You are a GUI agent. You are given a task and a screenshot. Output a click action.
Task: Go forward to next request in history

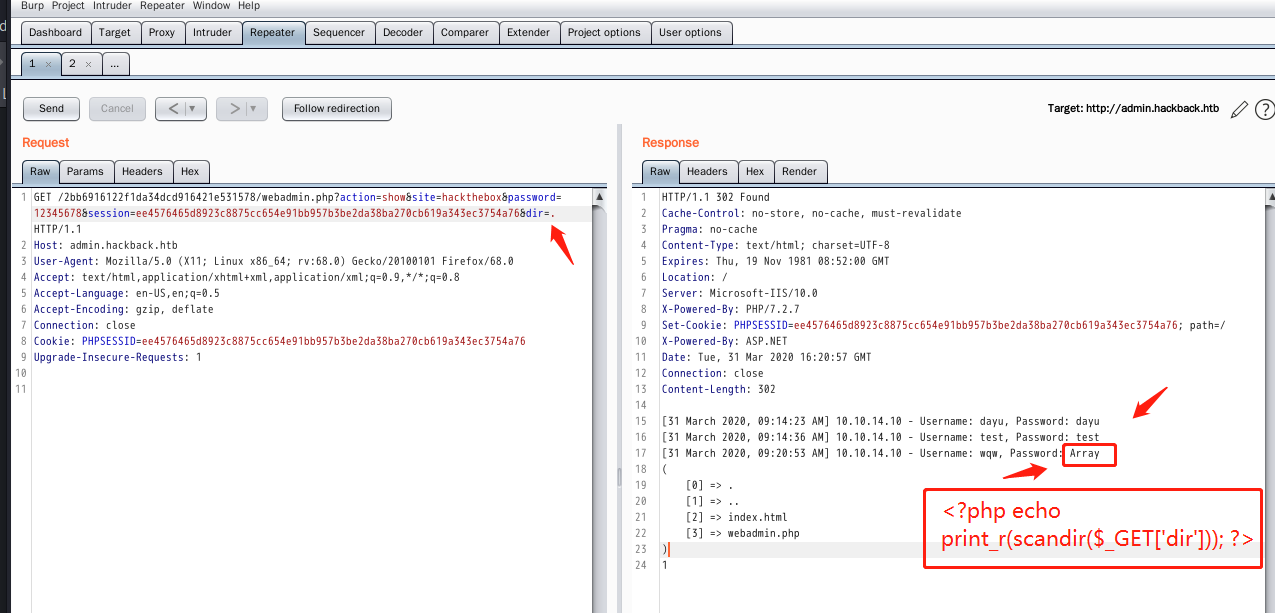[234, 108]
